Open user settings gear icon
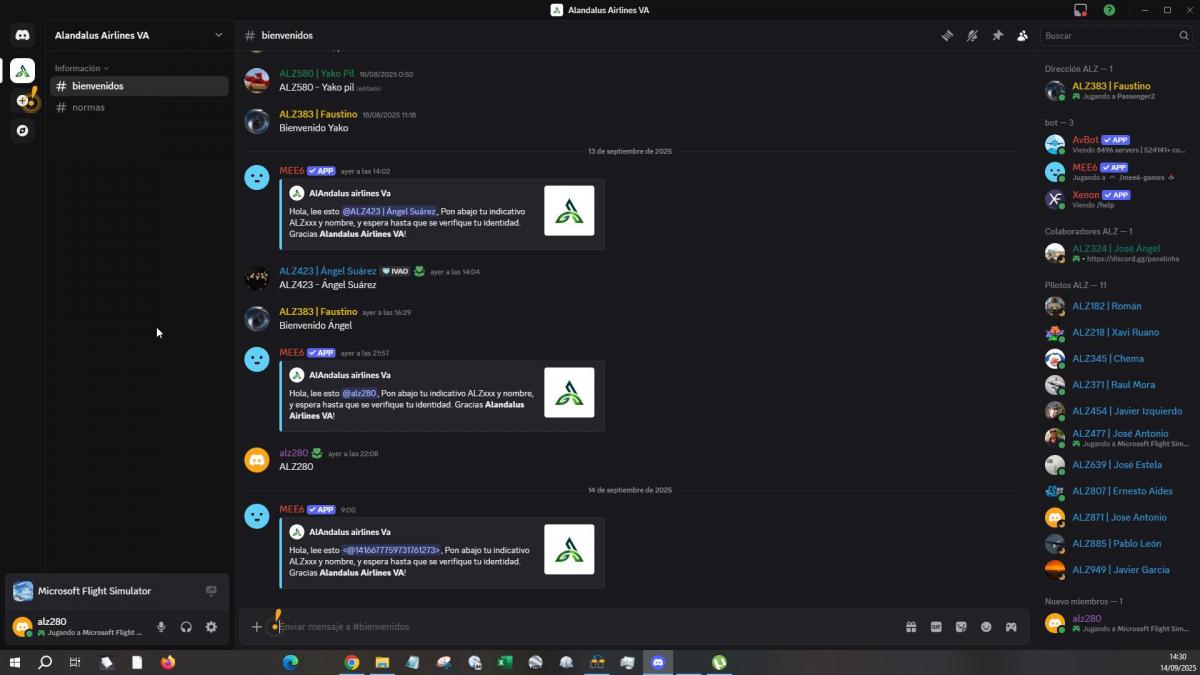This screenshot has width=1200, height=675. tap(211, 627)
